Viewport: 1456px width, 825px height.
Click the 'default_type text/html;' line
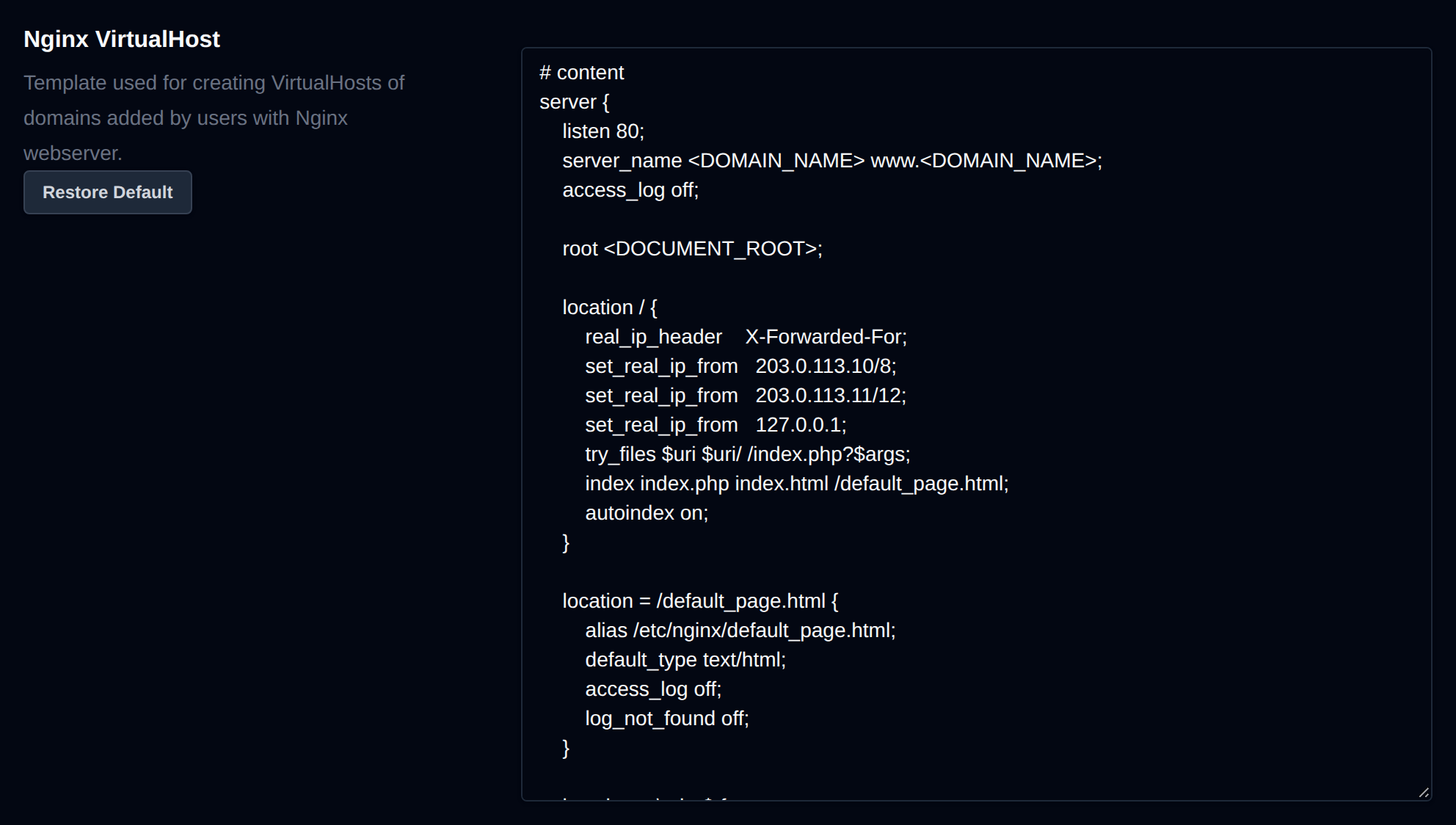(685, 660)
